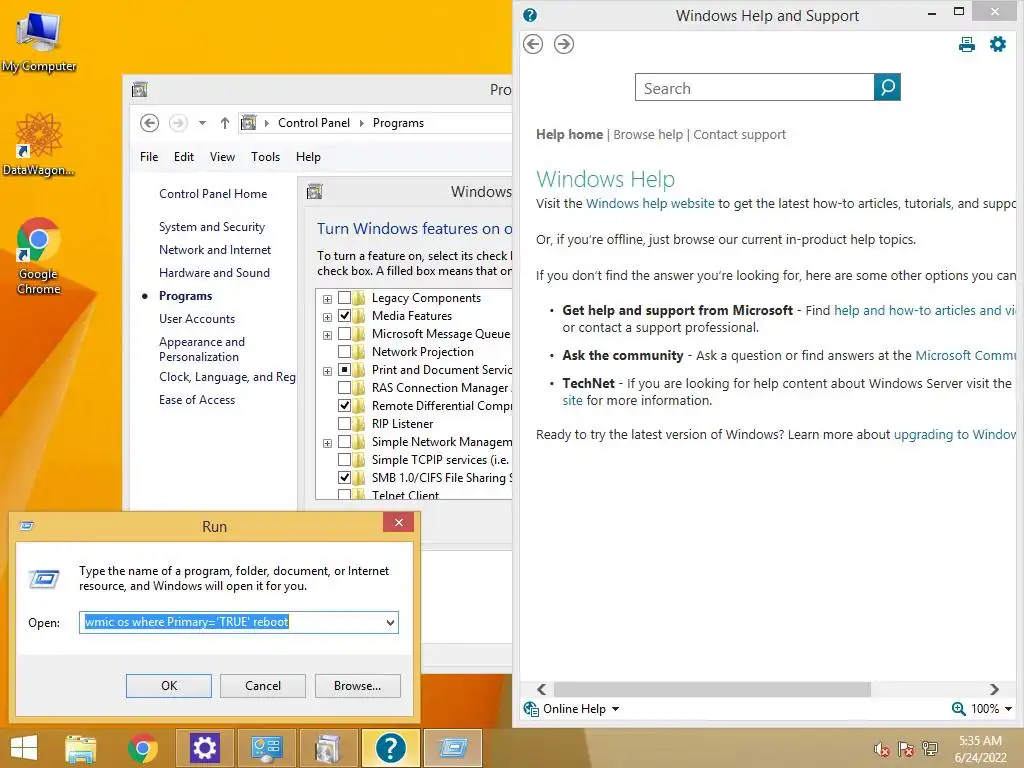Open Action Center flag tray icon

tap(906, 749)
